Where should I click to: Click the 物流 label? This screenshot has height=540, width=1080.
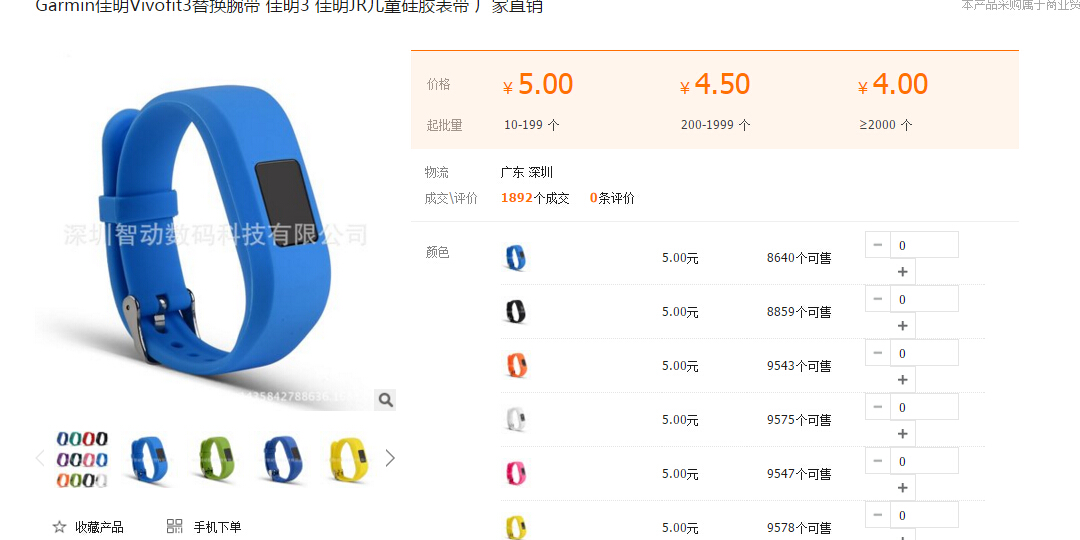point(437,172)
